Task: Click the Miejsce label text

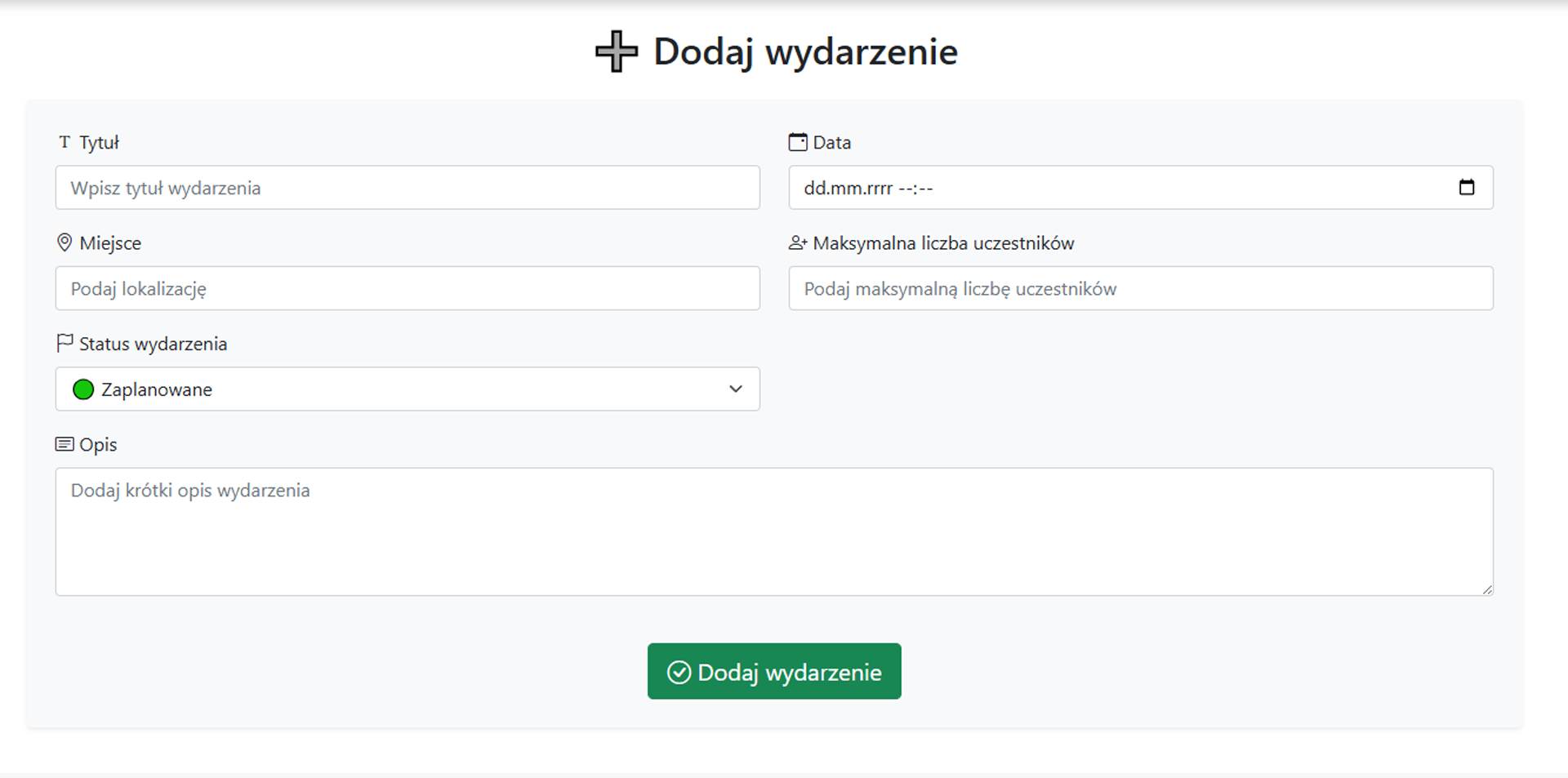Action: (110, 243)
